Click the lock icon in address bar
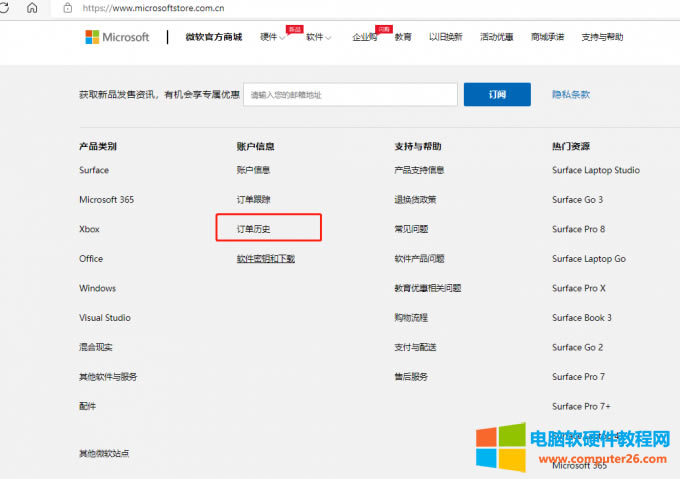Screen dimensions: 680x479 pos(68,8)
